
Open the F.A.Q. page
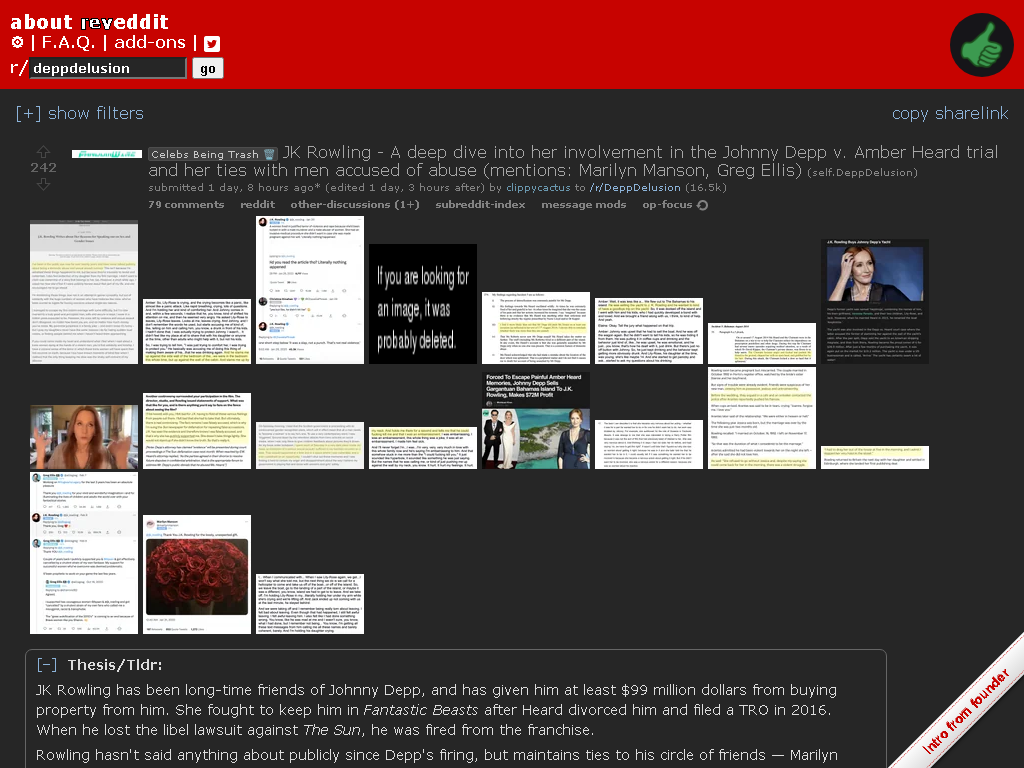point(69,42)
